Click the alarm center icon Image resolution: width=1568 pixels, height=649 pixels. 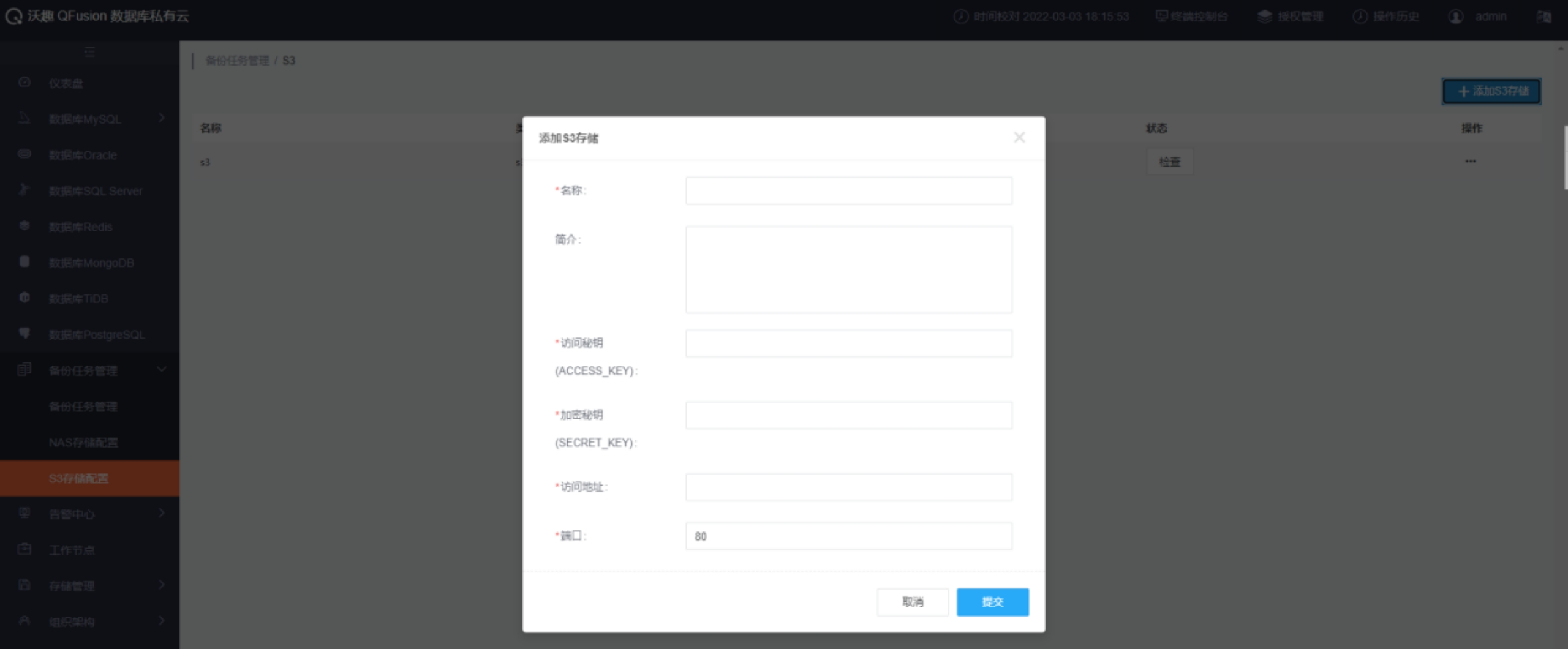click(x=24, y=513)
